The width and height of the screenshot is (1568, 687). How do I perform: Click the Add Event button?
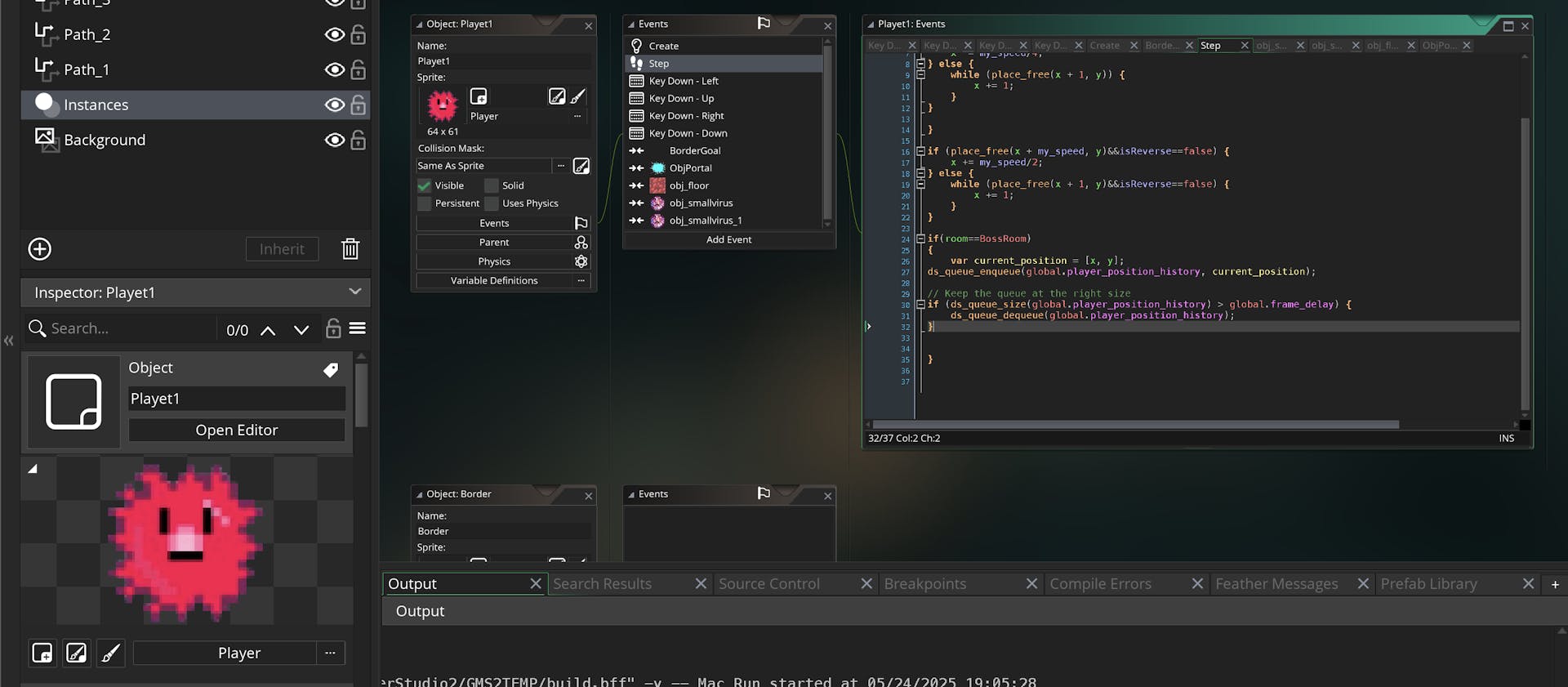[728, 239]
